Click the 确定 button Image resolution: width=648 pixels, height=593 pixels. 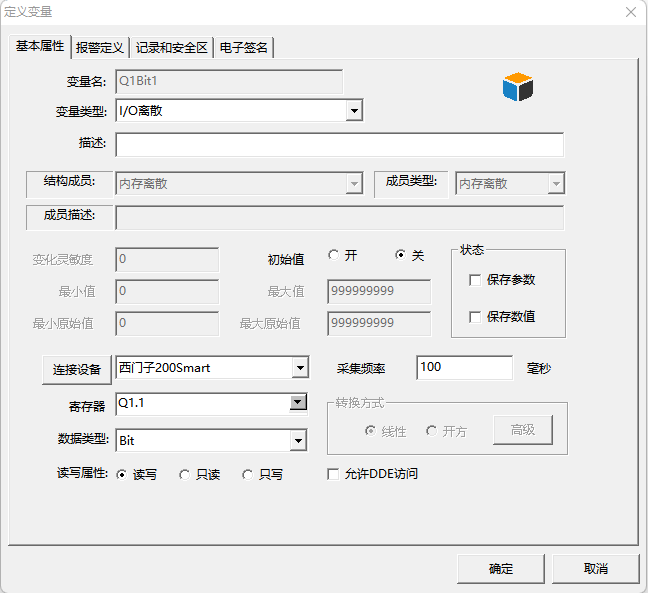click(501, 569)
